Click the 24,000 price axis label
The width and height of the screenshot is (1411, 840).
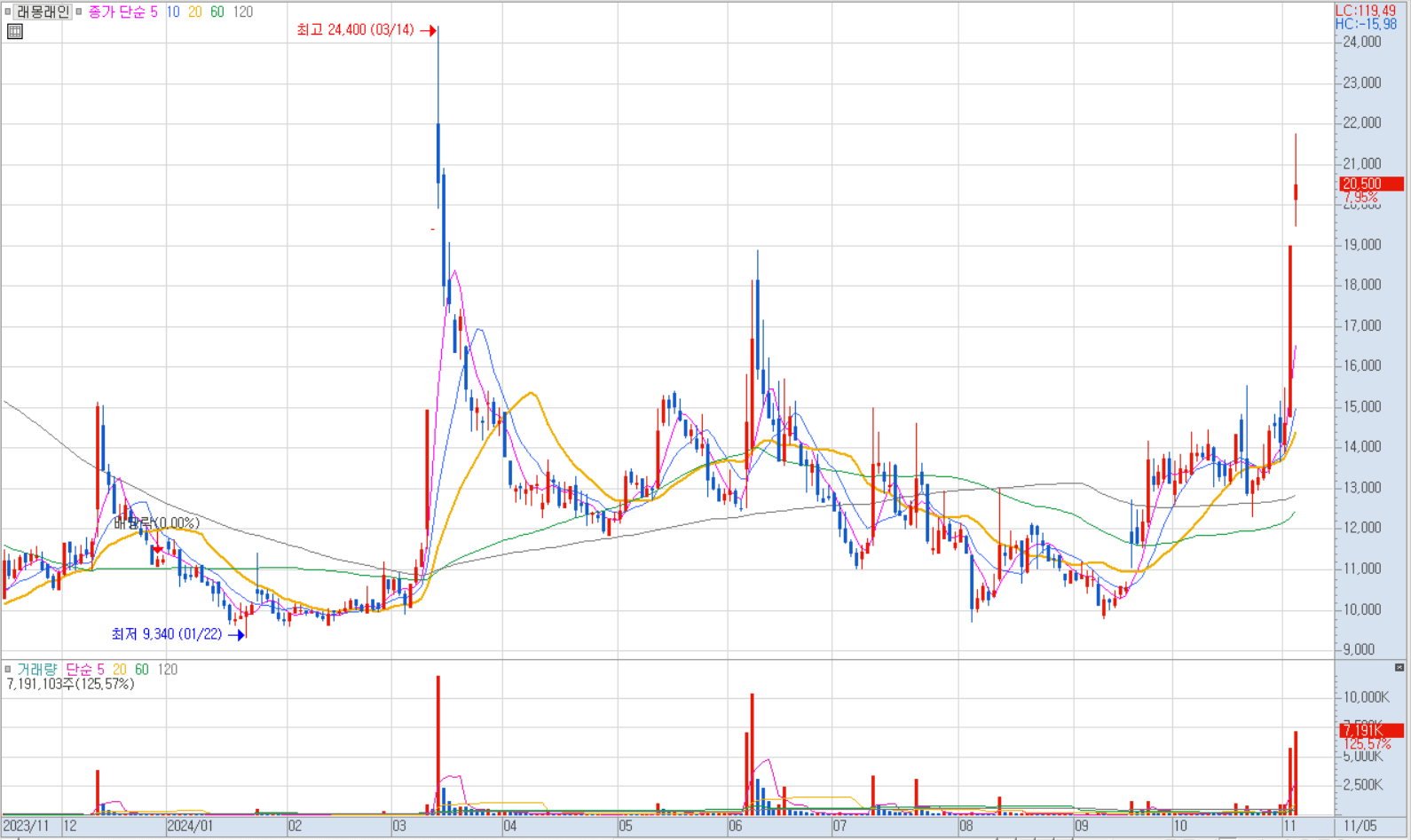click(x=1362, y=42)
